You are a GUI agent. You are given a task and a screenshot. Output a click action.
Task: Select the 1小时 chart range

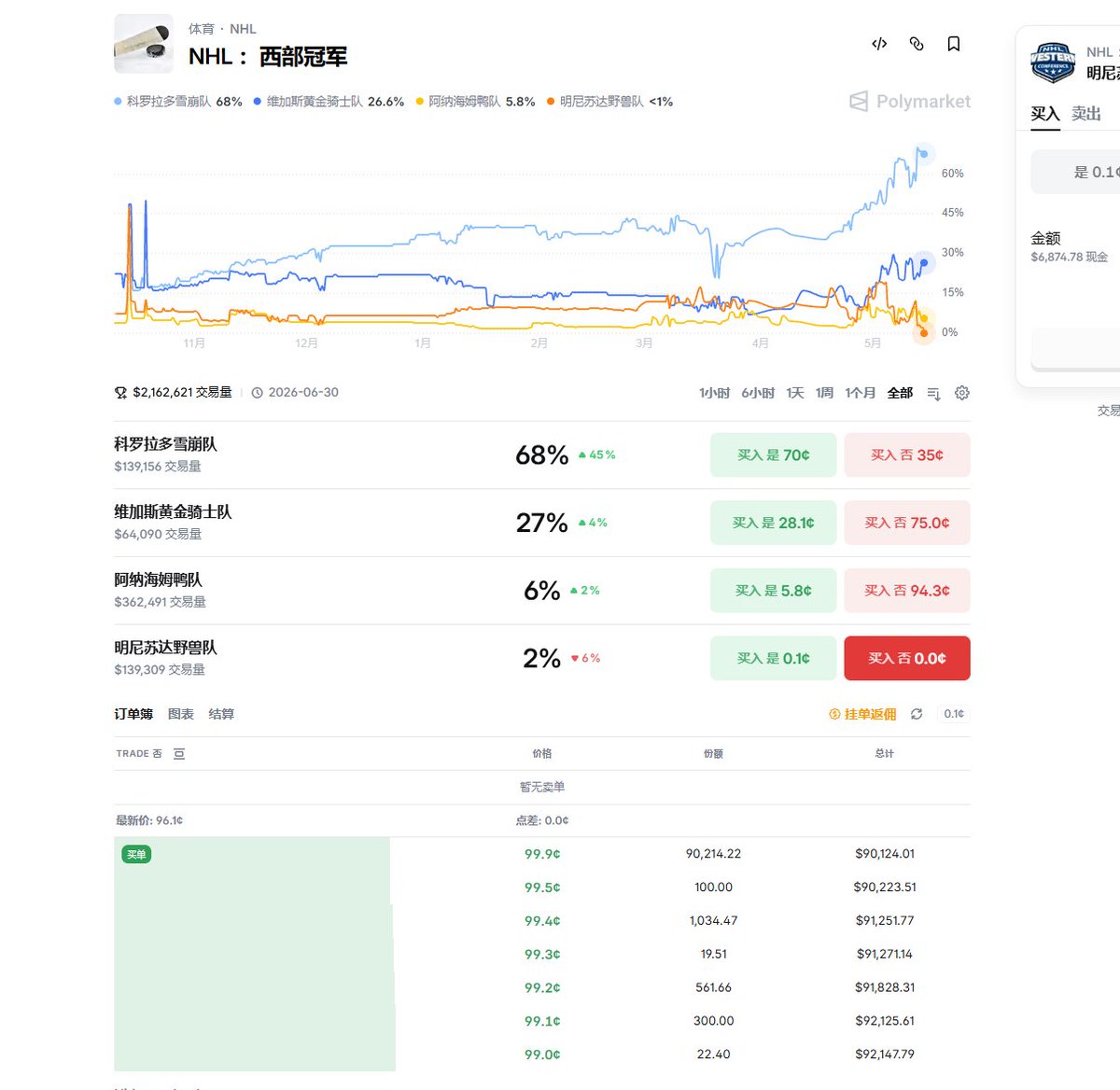point(715,393)
